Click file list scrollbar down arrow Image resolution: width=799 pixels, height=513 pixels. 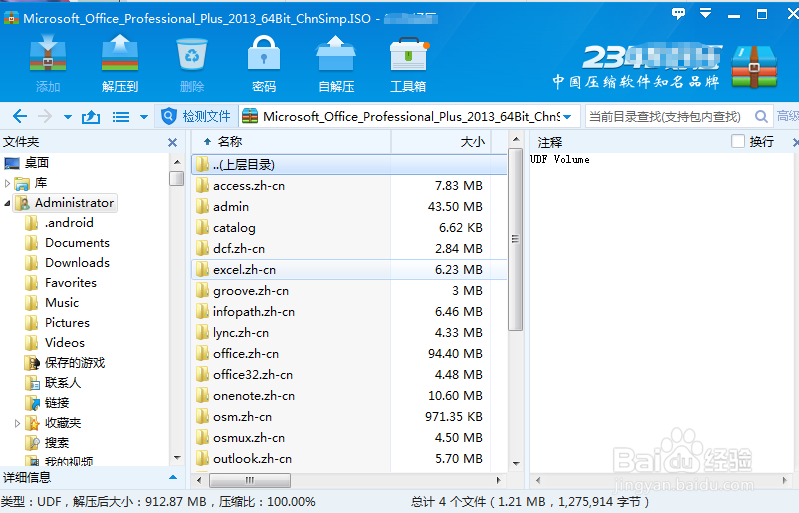(516, 464)
